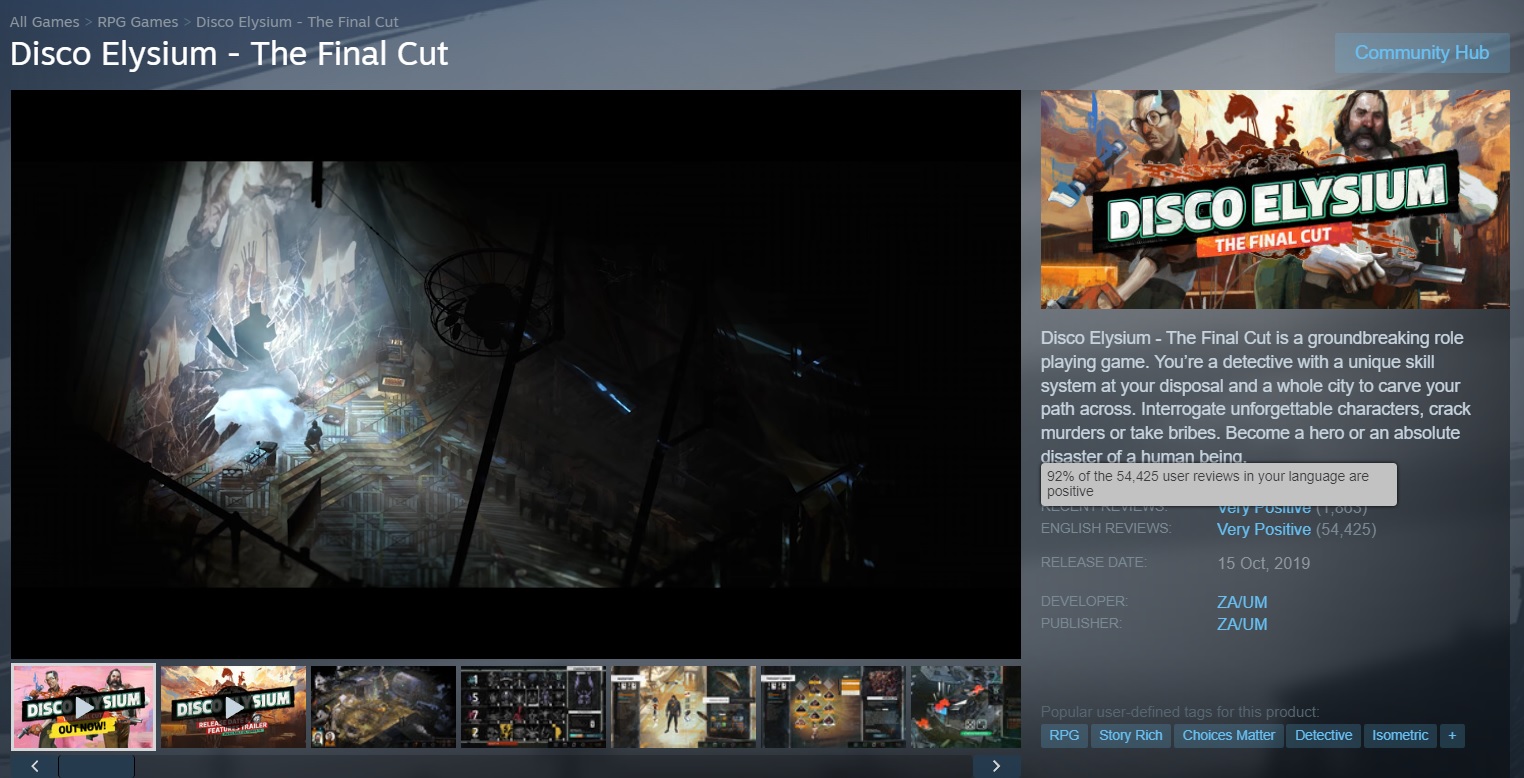Click the left arrow of the thumbnail strip
The image size is (1524, 778).
tap(35, 766)
